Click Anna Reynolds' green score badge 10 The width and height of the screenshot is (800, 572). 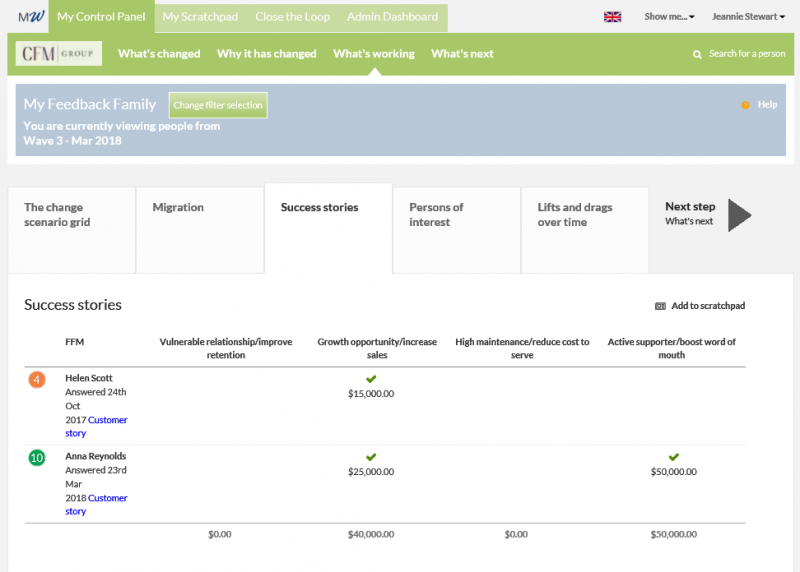click(x=37, y=458)
